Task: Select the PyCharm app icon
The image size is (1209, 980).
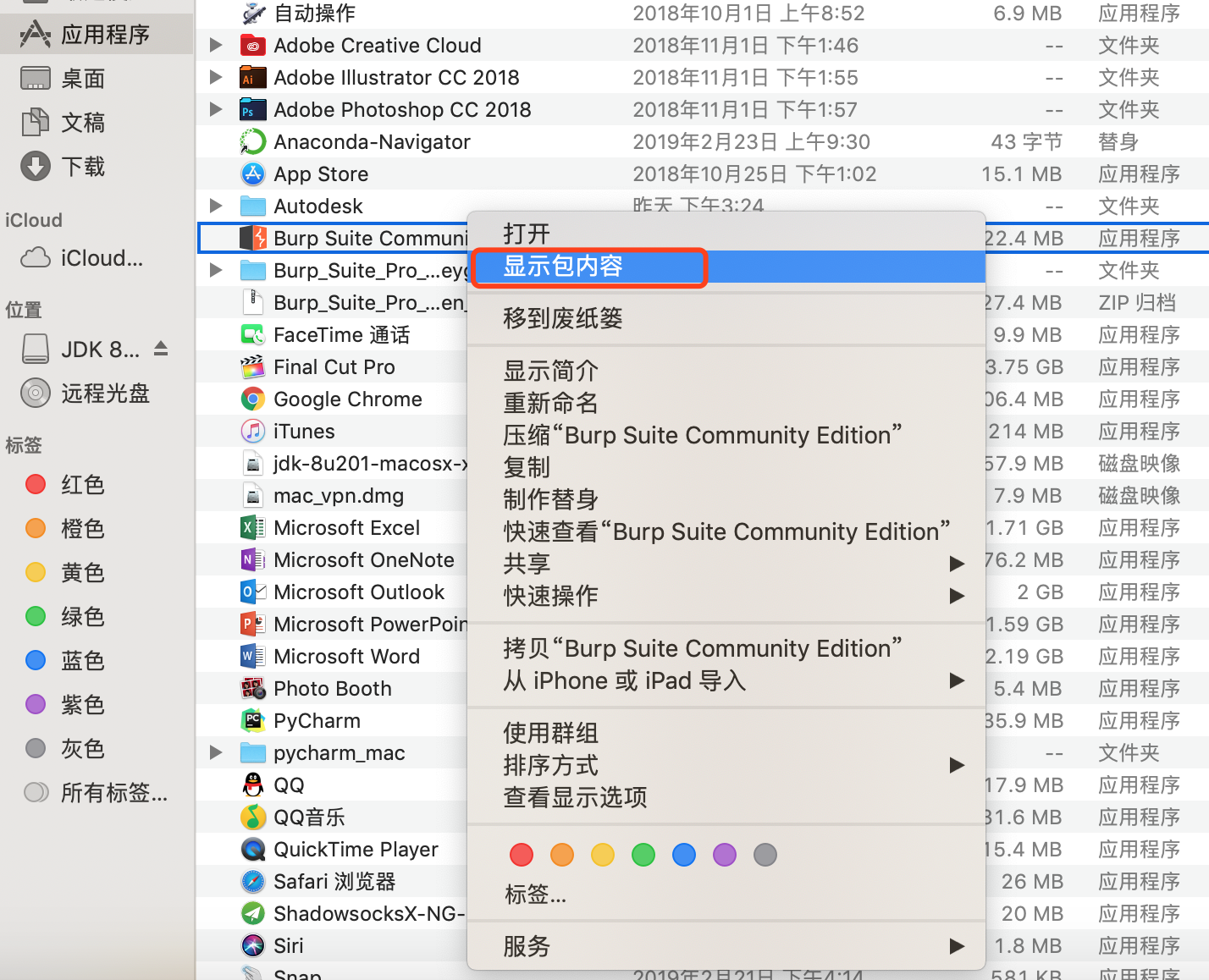Action: pos(252,720)
